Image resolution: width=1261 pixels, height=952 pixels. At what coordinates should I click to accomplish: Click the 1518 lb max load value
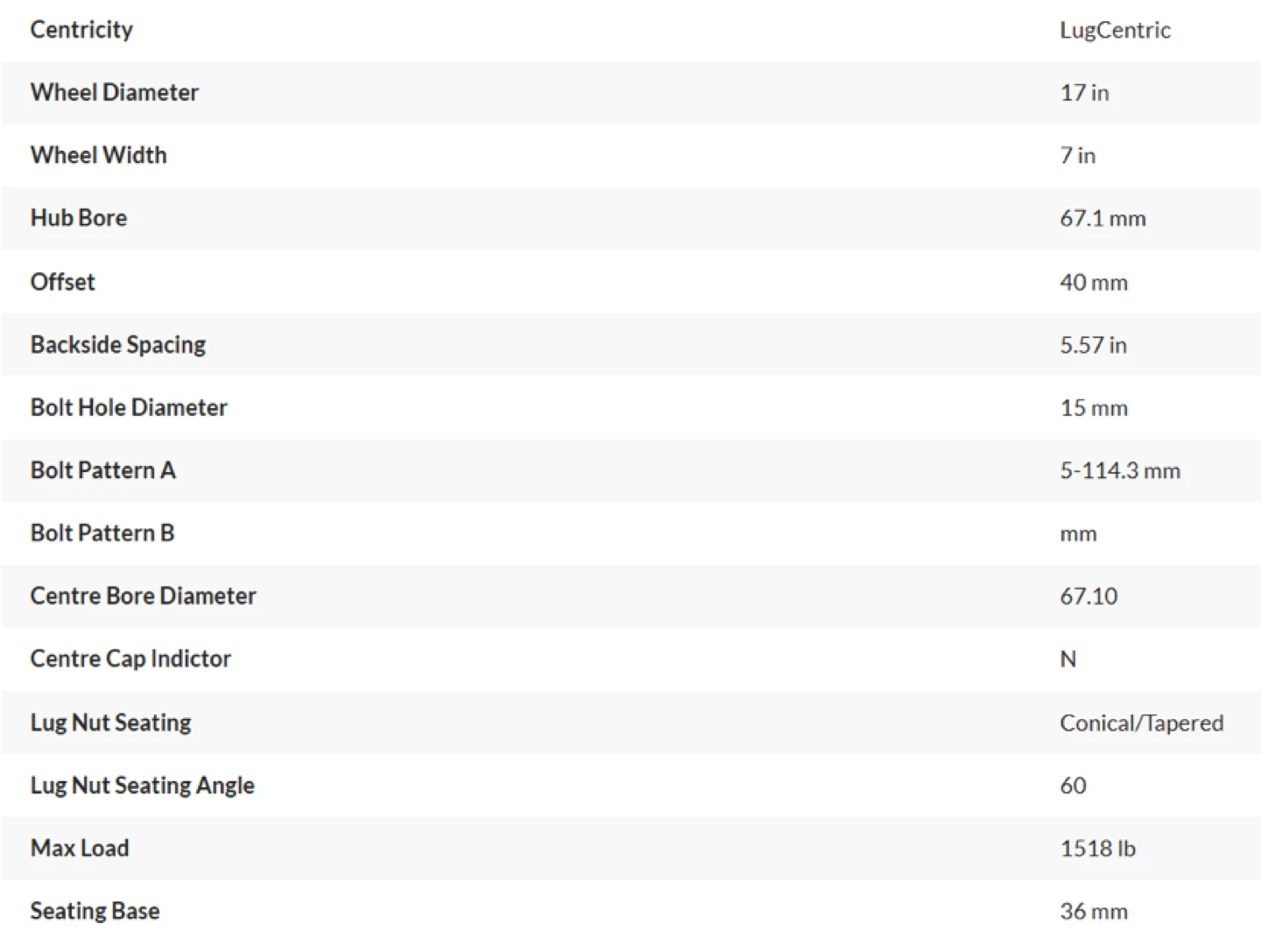1097,849
